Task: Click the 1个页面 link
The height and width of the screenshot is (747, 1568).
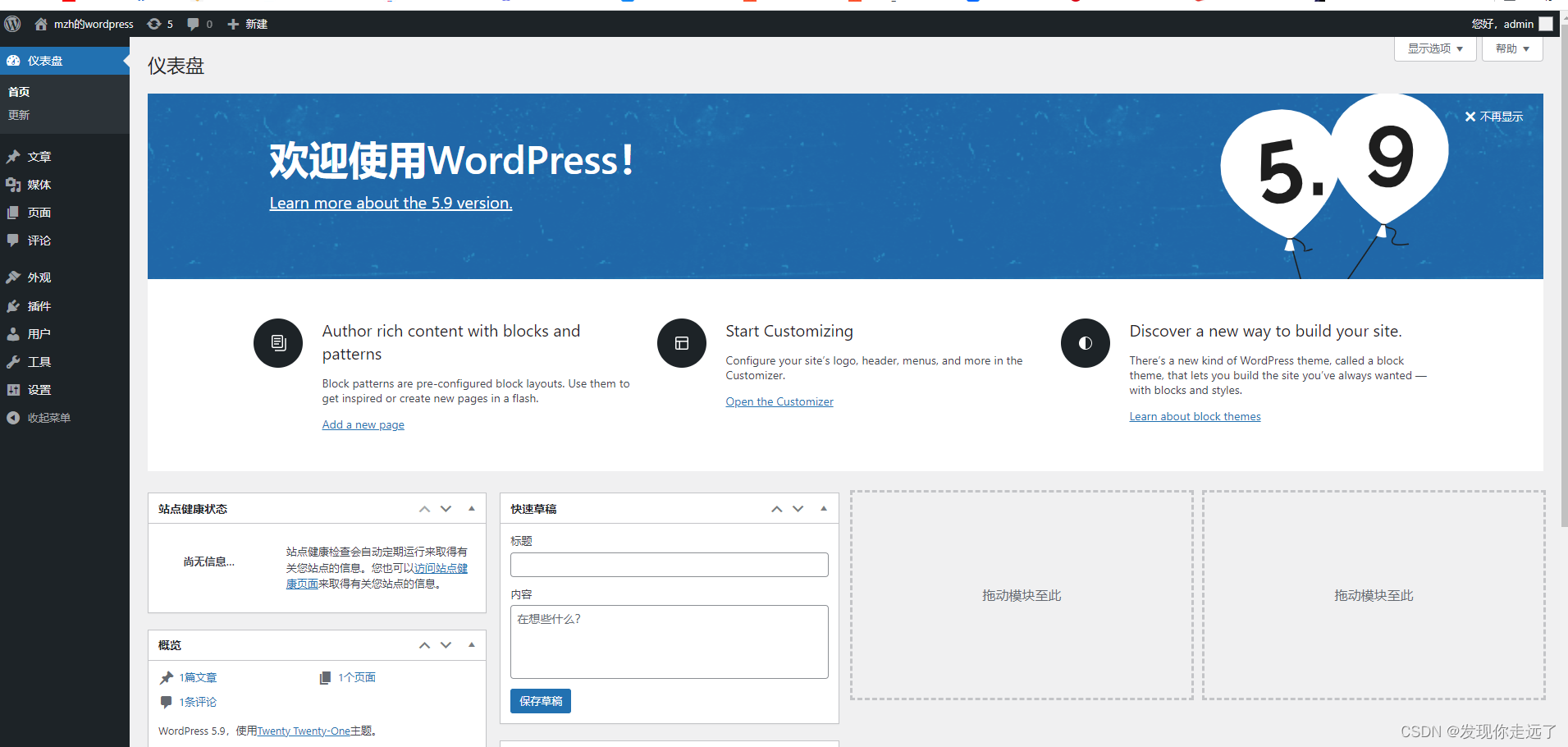Action: 357,678
